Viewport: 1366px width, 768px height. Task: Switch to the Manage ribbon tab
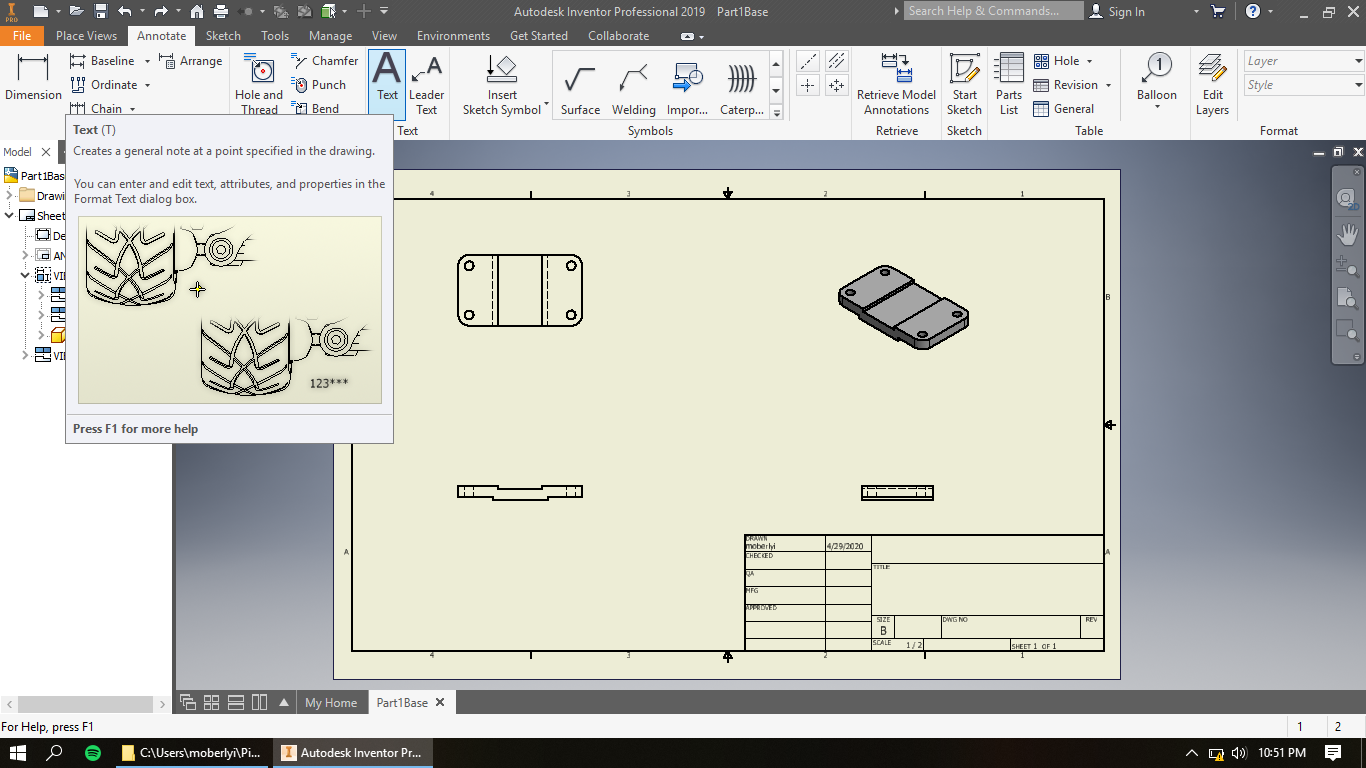pyautogui.click(x=330, y=36)
